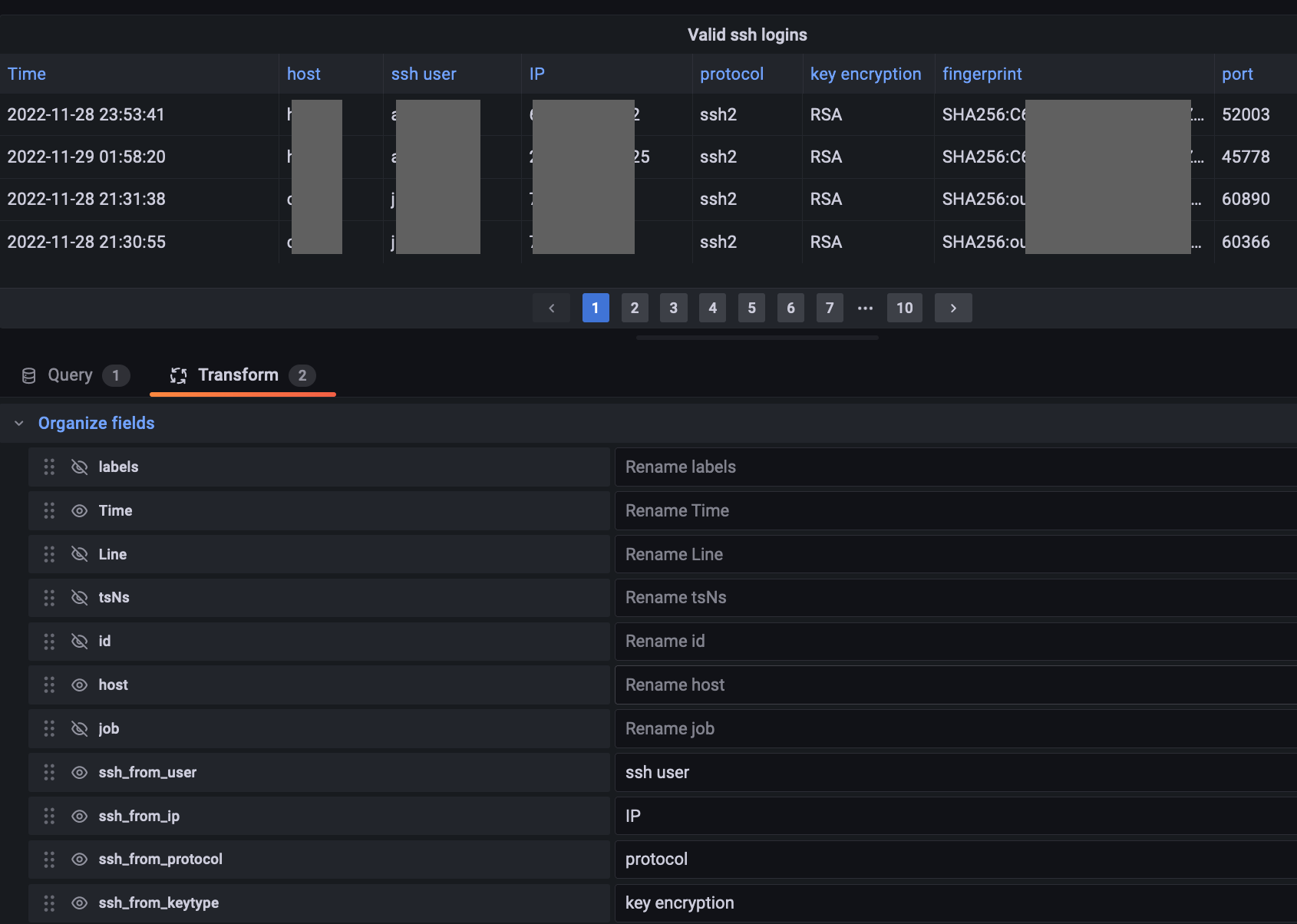Click the drag handle next to ssh_from_user field
Viewport: 1297px width, 924px height.
coord(49,772)
